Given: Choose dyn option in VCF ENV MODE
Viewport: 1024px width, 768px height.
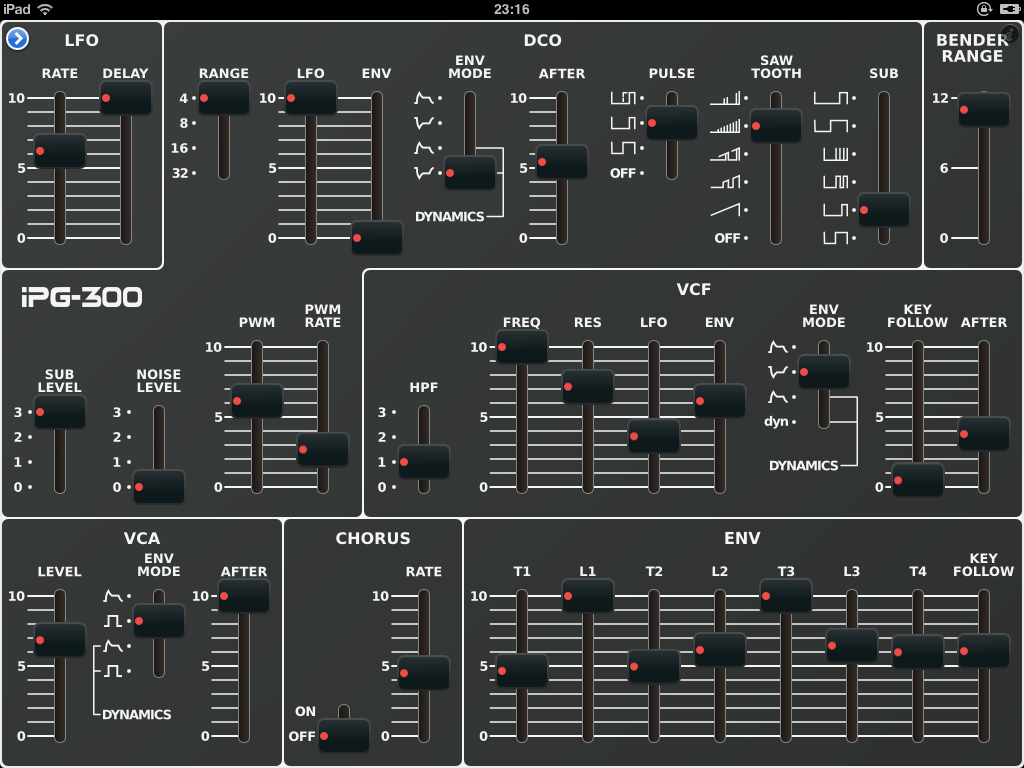Looking at the screenshot, I should pyautogui.click(x=777, y=422).
